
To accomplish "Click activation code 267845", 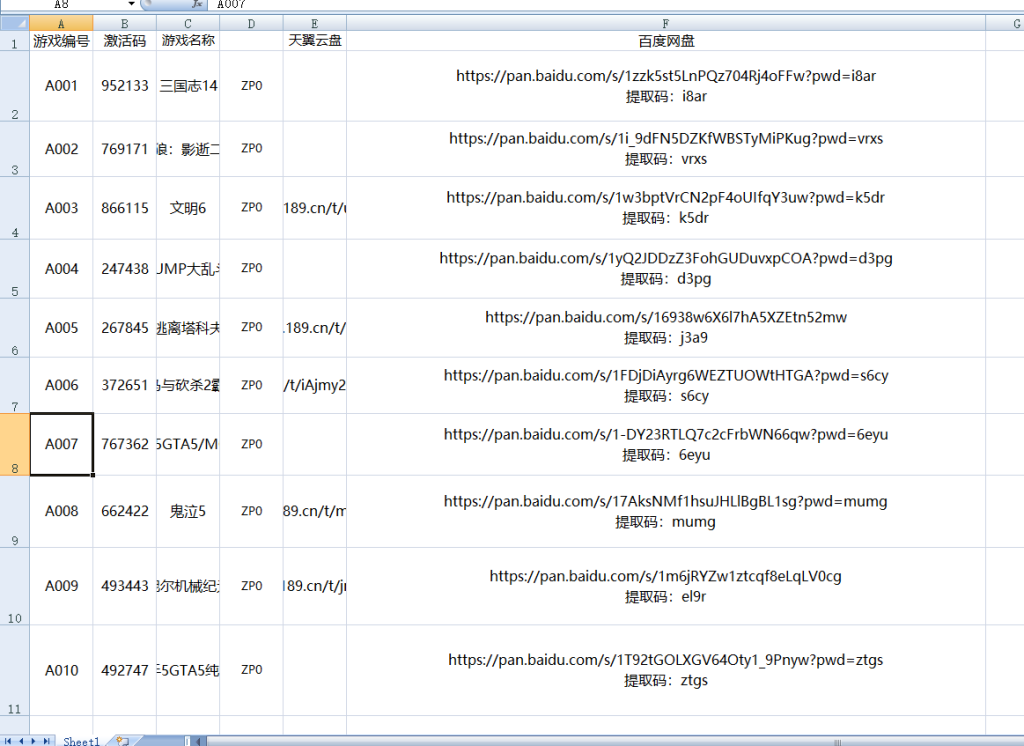I will pyautogui.click(x=125, y=328).
